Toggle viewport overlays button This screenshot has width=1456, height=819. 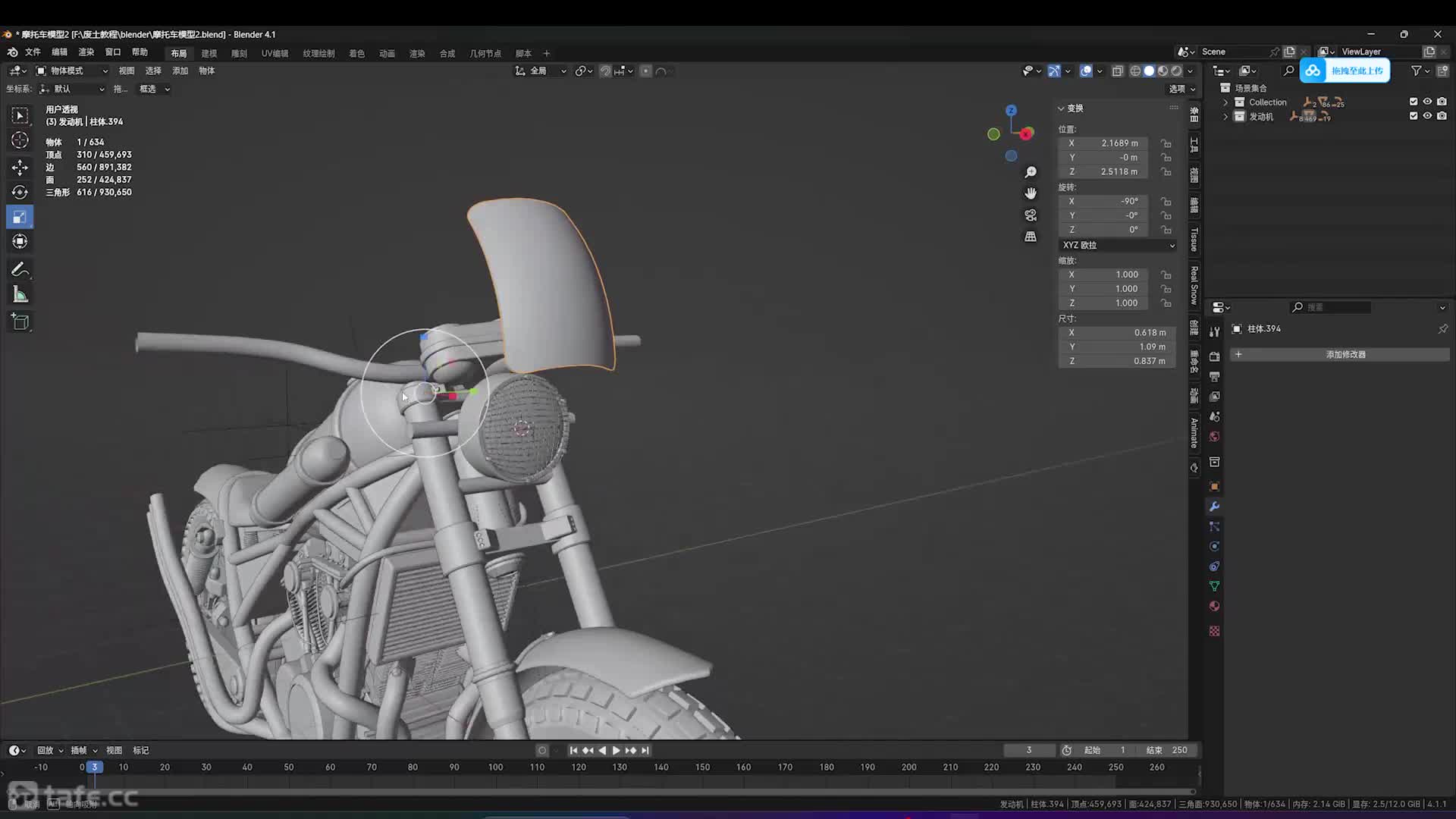[x=1086, y=71]
